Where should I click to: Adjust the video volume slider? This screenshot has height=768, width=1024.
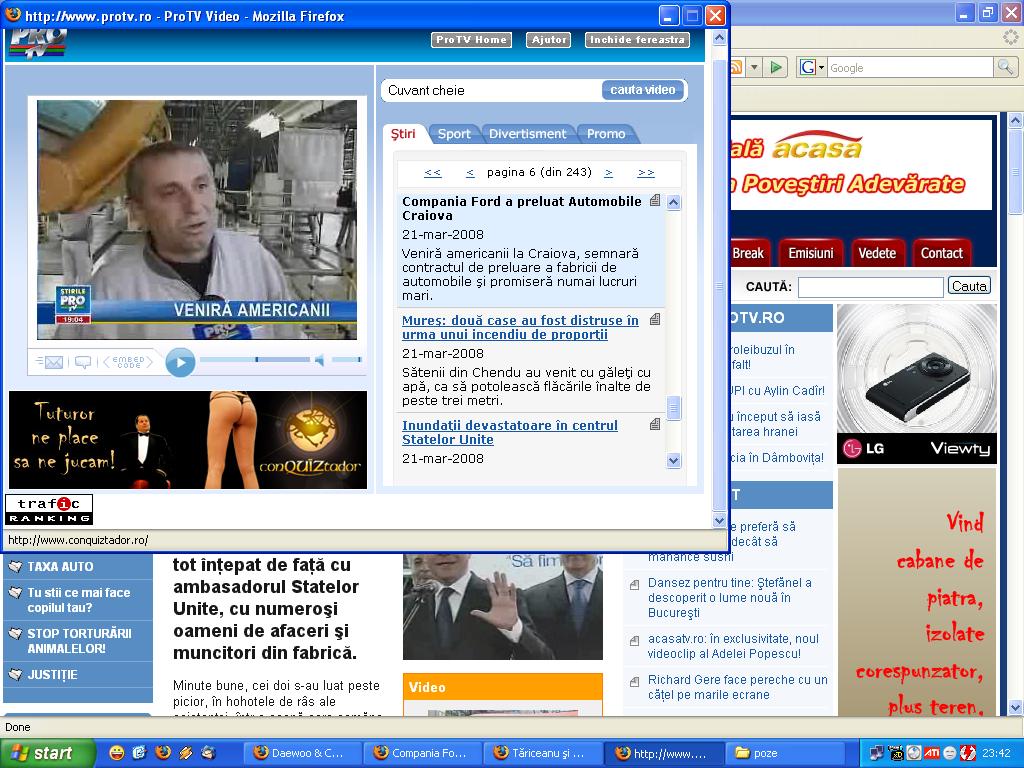click(x=346, y=359)
